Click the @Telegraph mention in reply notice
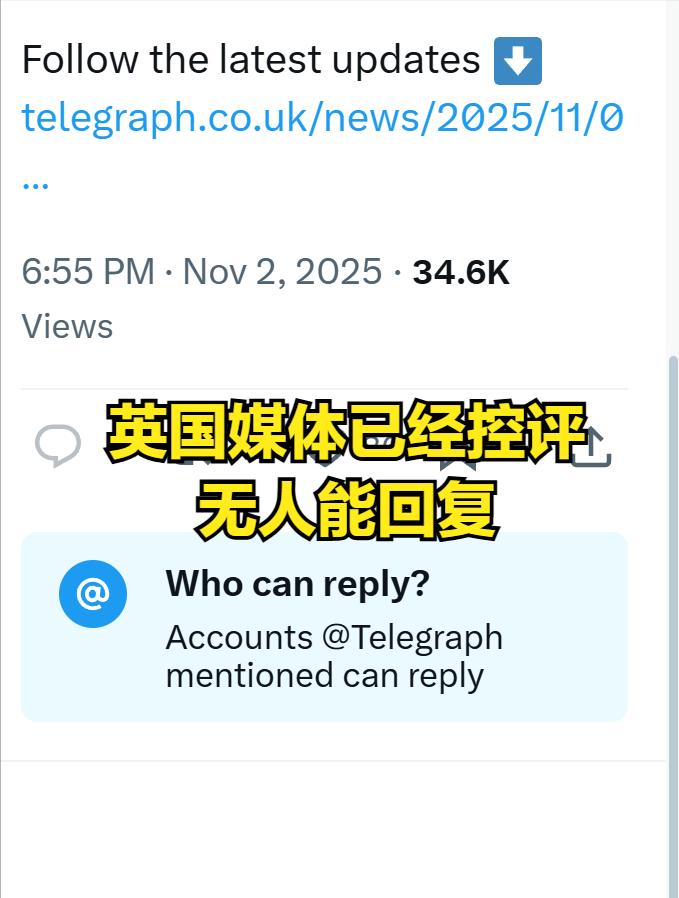This screenshot has height=898, width=679. (x=412, y=637)
